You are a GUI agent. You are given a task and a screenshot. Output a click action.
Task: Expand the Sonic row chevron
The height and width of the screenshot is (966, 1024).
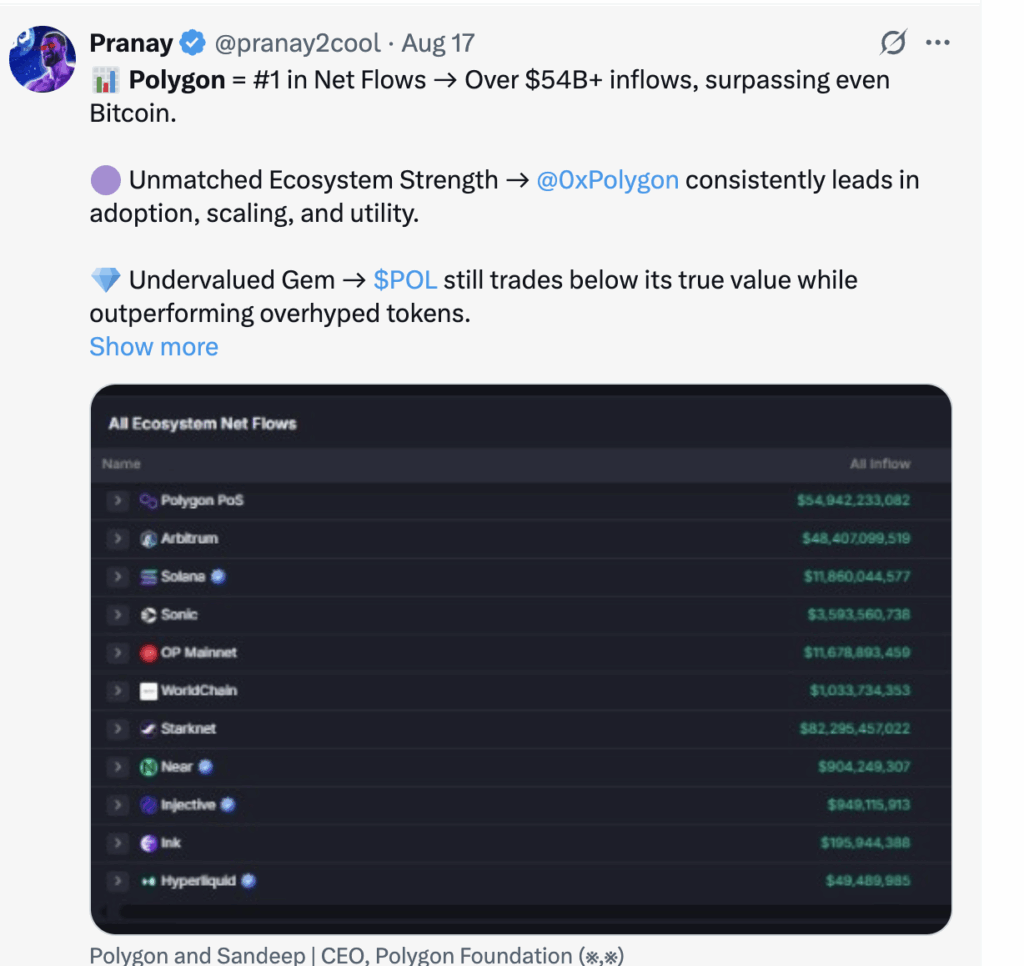pos(118,615)
